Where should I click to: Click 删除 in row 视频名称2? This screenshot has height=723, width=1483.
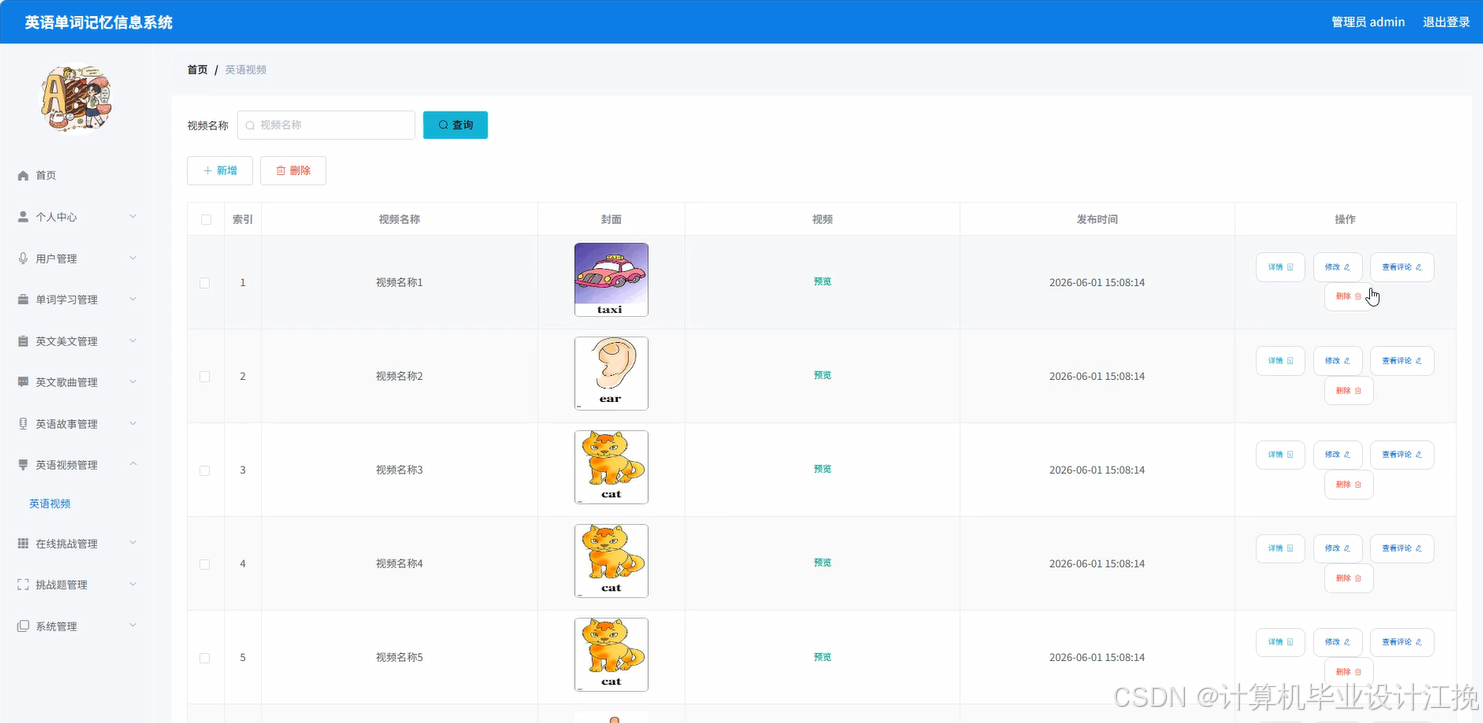click(x=1349, y=391)
